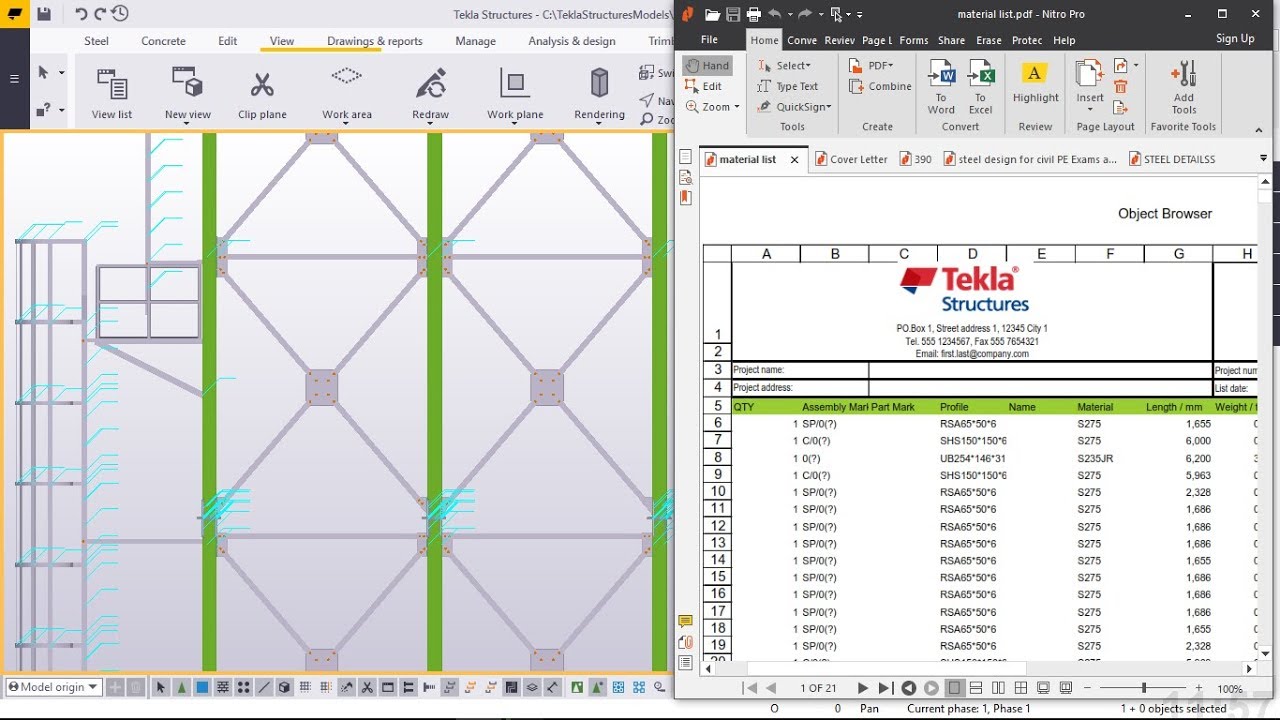Screen dimensions: 1280x720
Task: Open the File menu in Nitro Pro
Action: (709, 40)
